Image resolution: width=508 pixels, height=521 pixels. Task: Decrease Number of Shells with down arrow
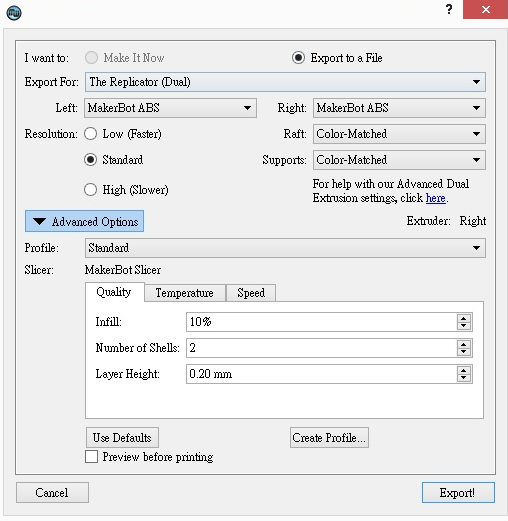coord(464,352)
